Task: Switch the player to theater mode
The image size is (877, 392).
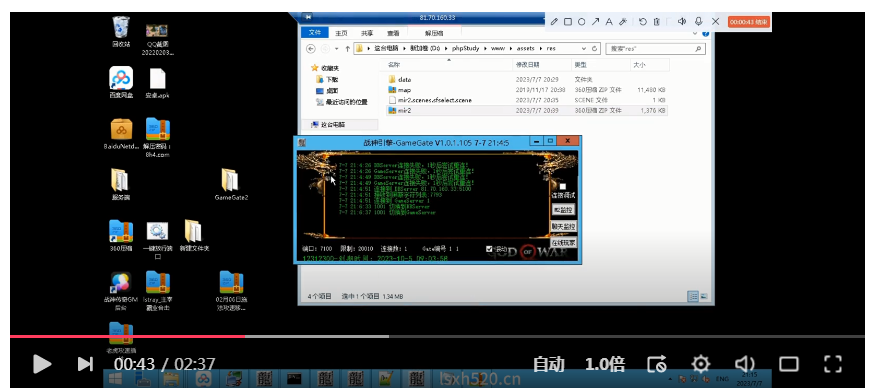Action: (789, 364)
